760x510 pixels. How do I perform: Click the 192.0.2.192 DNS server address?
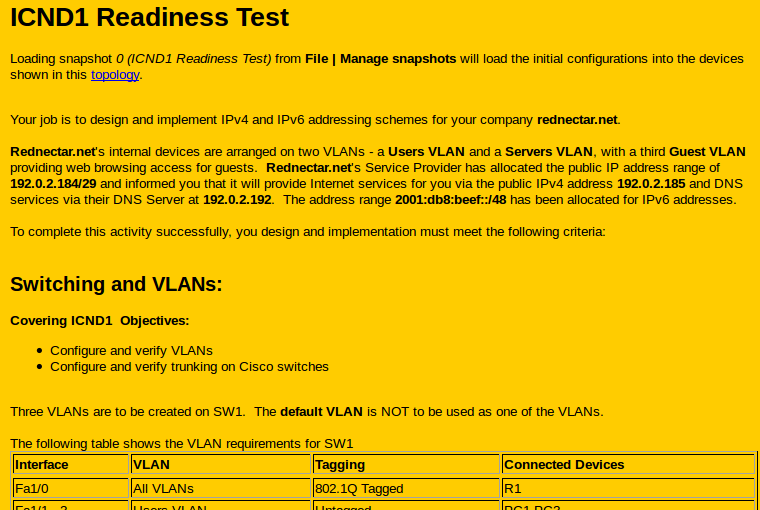(236, 200)
